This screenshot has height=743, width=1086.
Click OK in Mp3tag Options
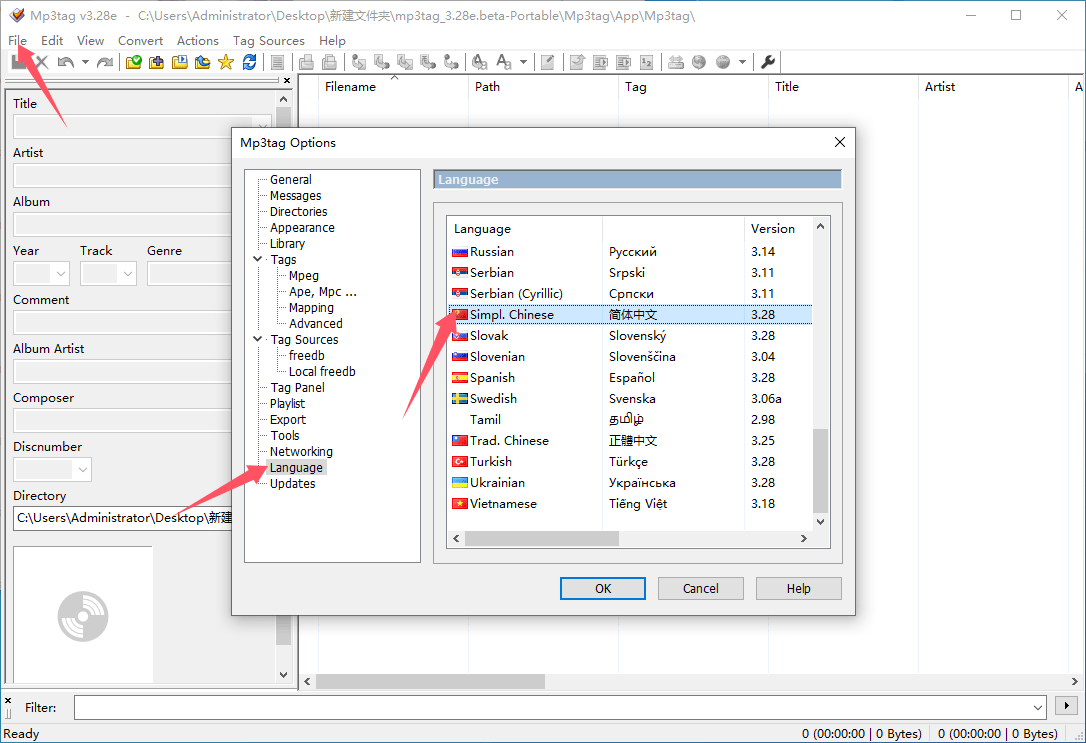pyautogui.click(x=602, y=588)
